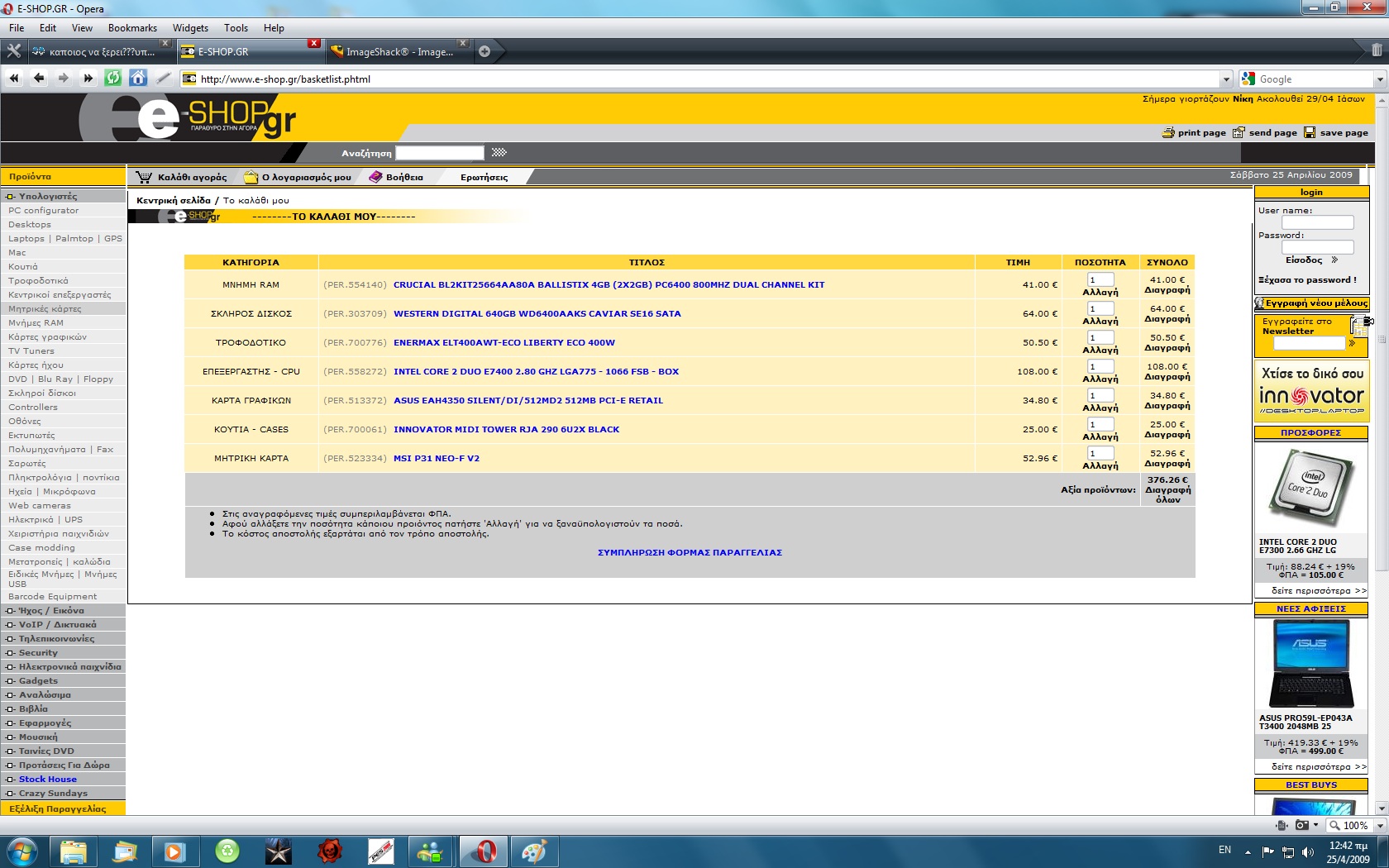Reload the page with the green refresh icon
Image resolution: width=1389 pixels, height=868 pixels.
(113, 79)
